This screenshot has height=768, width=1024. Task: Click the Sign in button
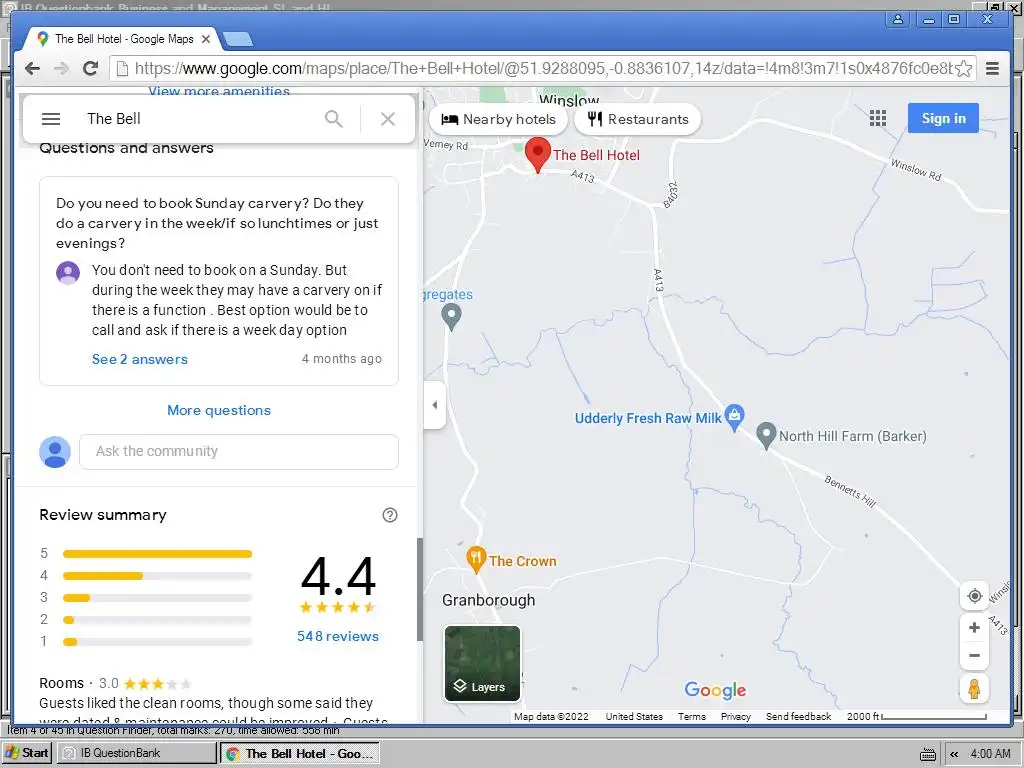(x=943, y=118)
